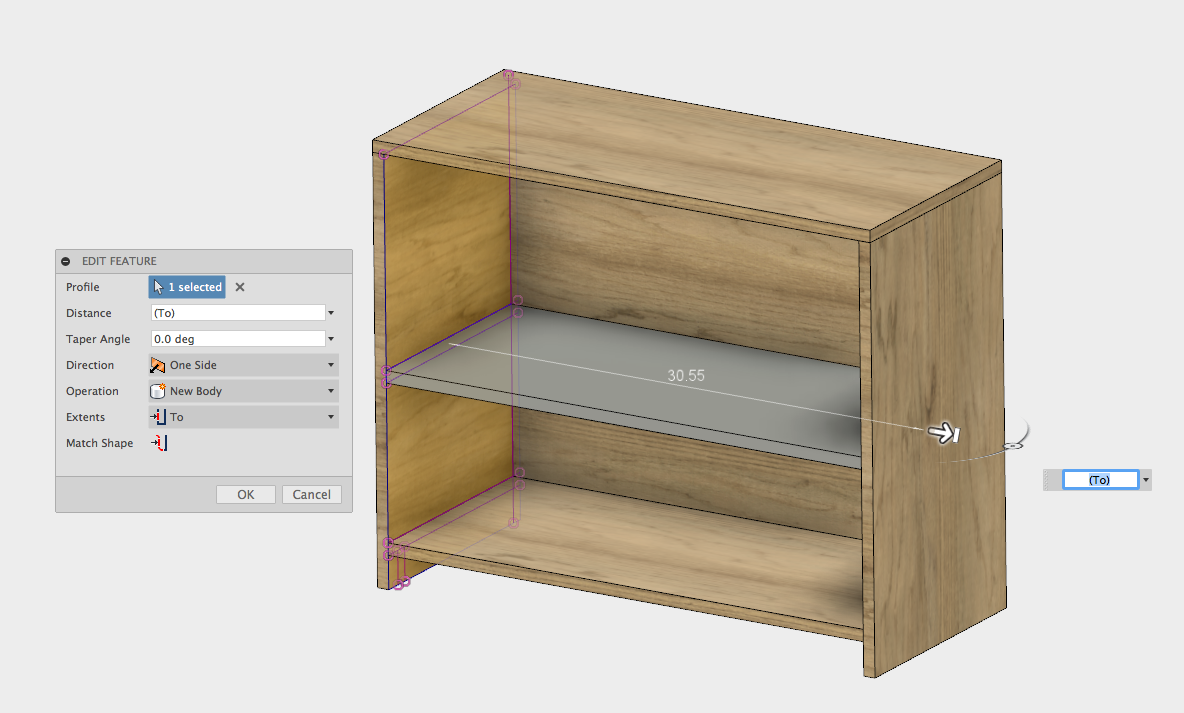Click the To extents icon
This screenshot has width=1184, height=713.
[158, 417]
